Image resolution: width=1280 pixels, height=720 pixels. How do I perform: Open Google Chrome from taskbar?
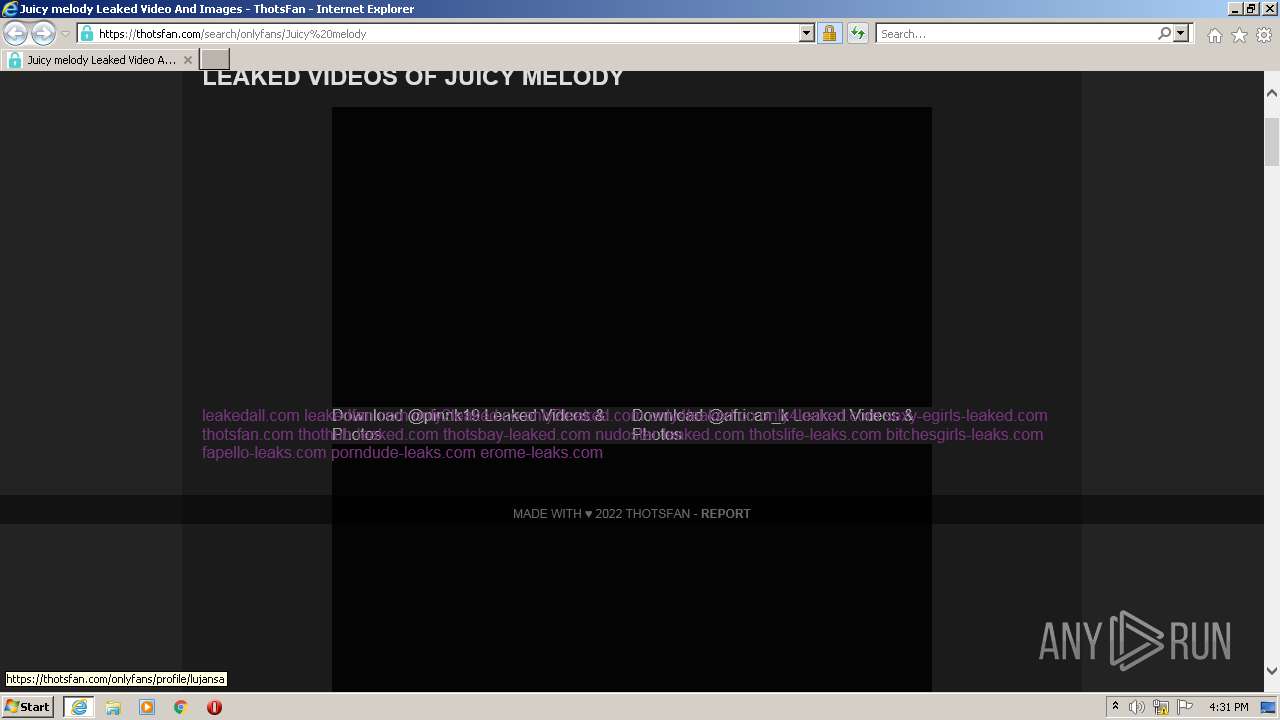coord(181,707)
